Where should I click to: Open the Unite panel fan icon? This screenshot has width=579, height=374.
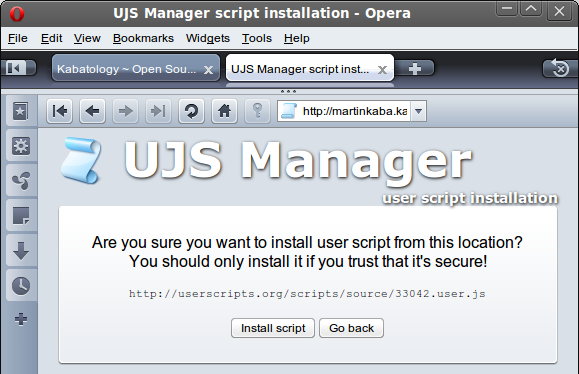[x=21, y=181]
